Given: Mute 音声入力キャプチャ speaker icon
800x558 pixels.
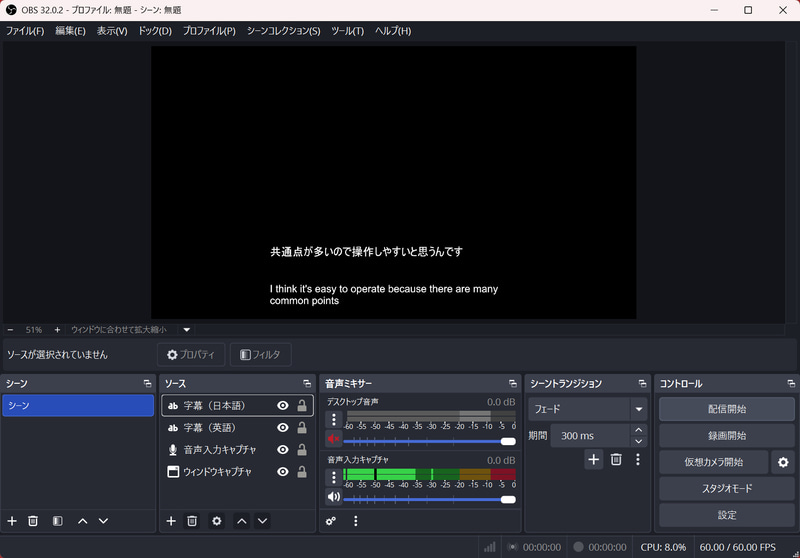Looking at the screenshot, I should click(x=334, y=496).
